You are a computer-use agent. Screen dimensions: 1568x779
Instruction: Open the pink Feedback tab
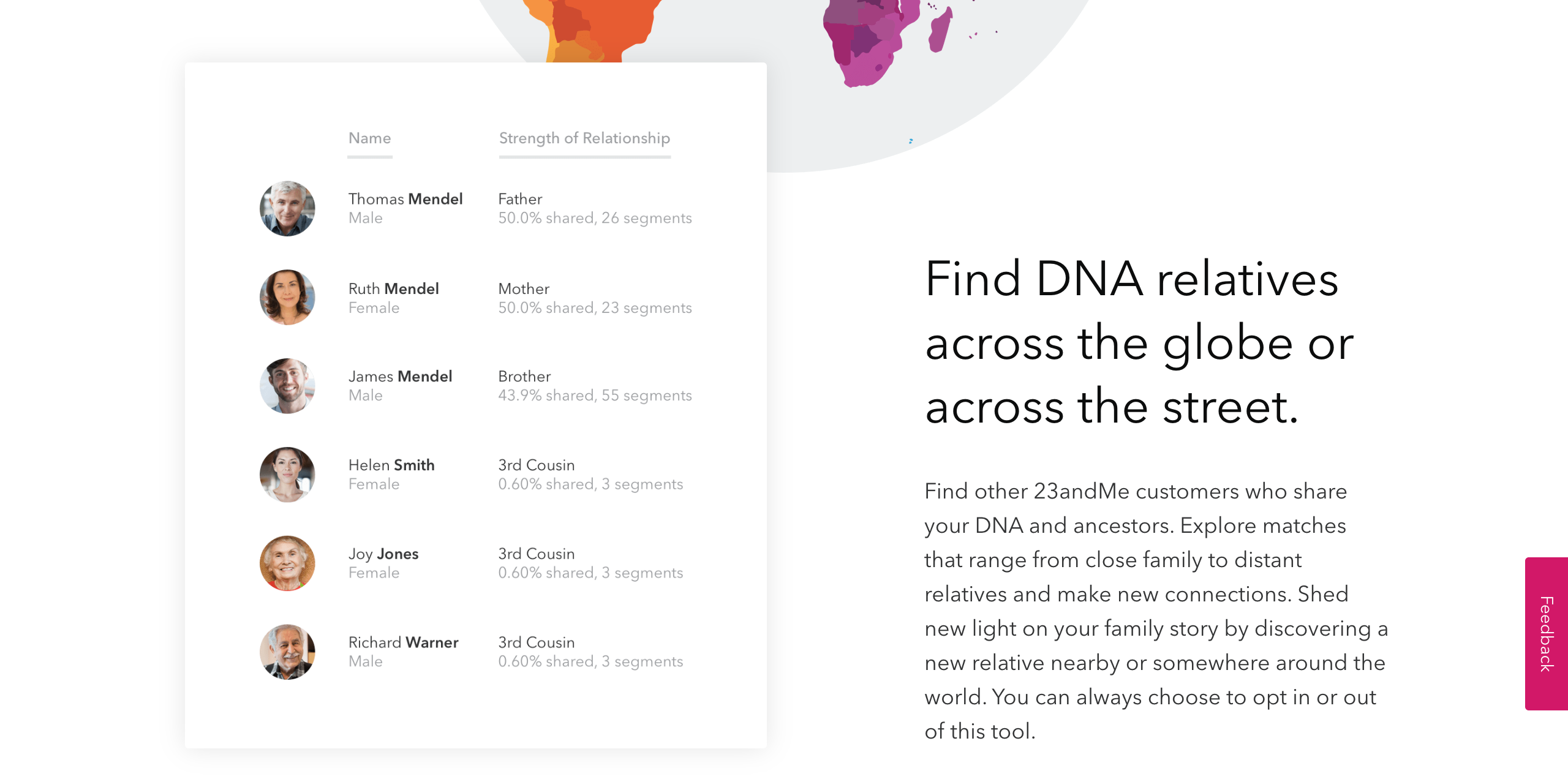tap(1546, 634)
